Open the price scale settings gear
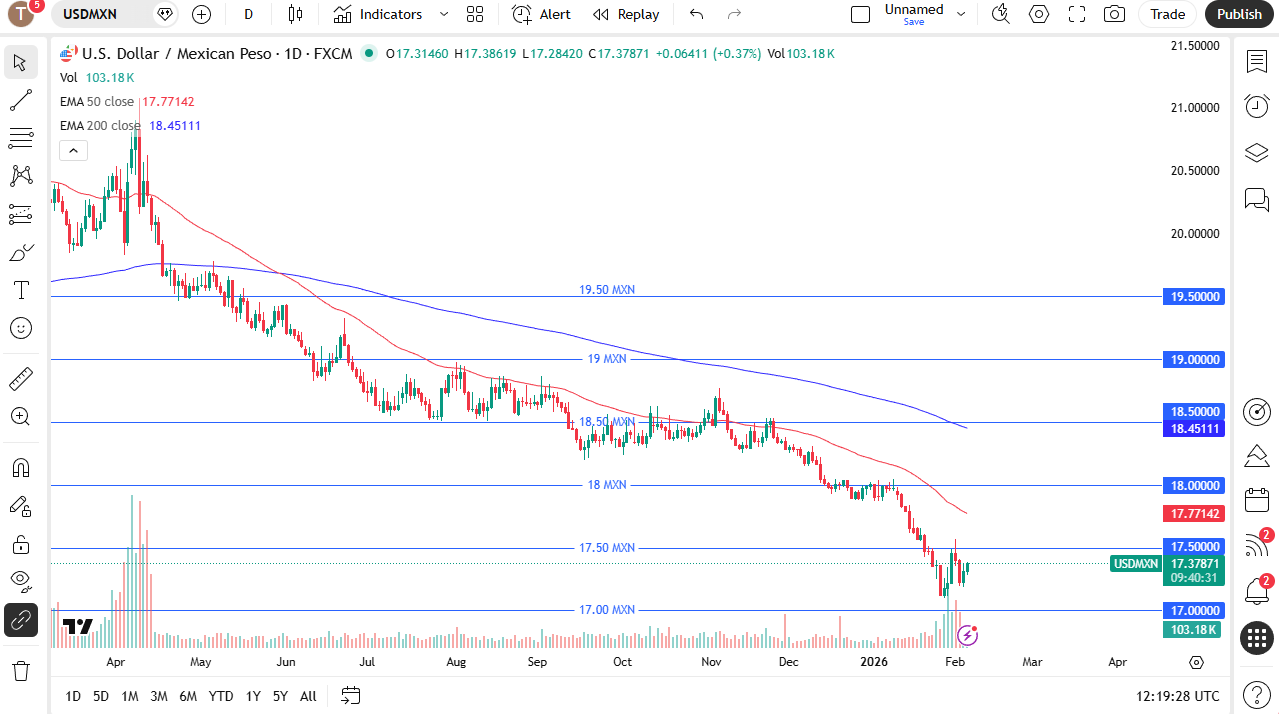 click(1196, 662)
